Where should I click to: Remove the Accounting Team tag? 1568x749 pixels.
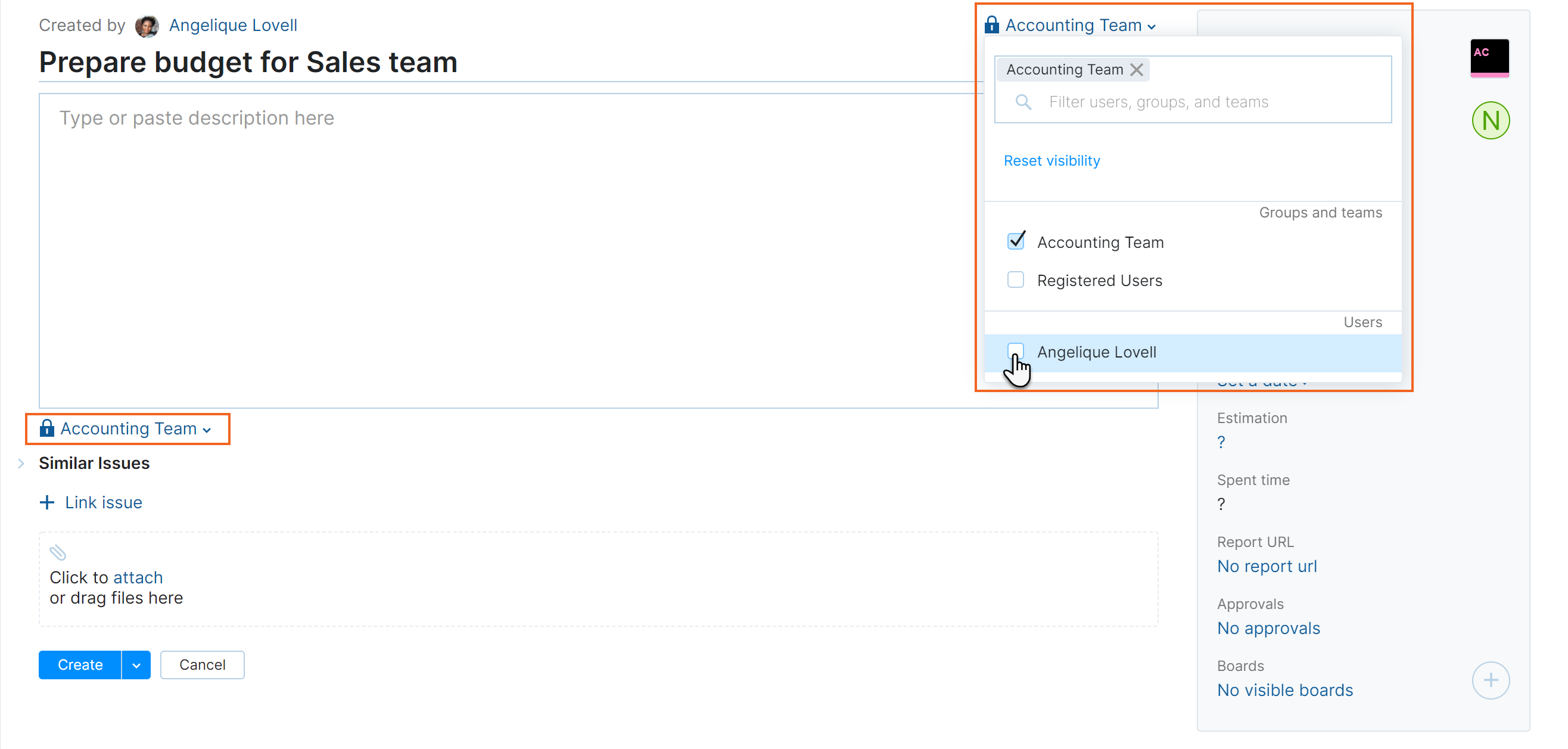pos(1136,70)
